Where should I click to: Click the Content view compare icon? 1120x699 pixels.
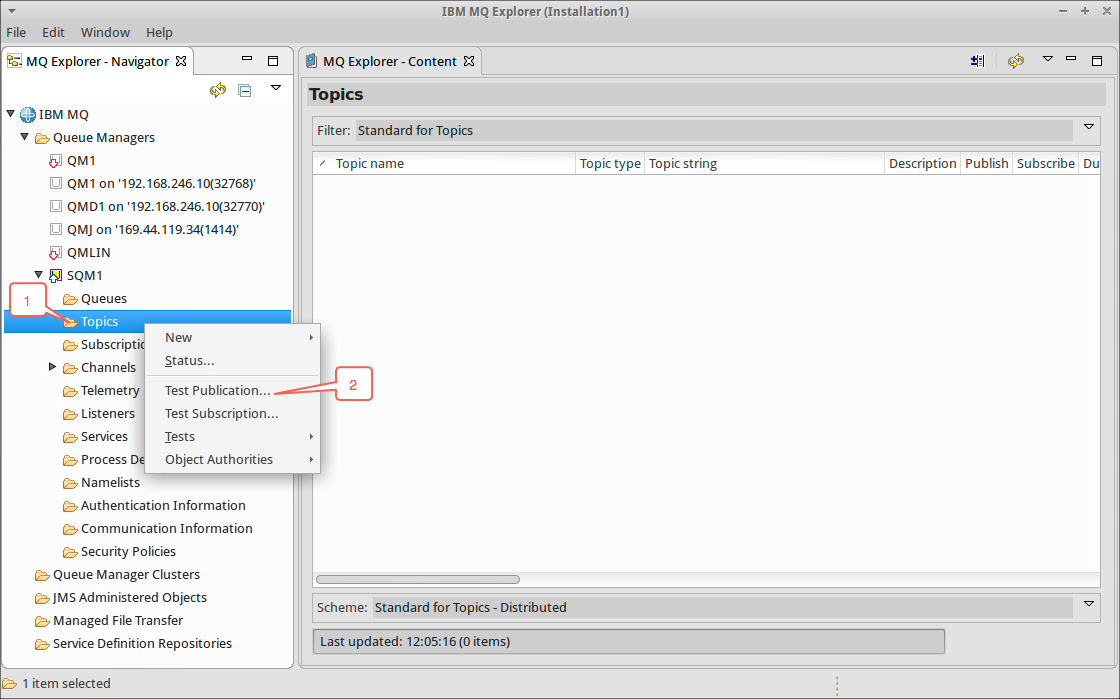978,61
